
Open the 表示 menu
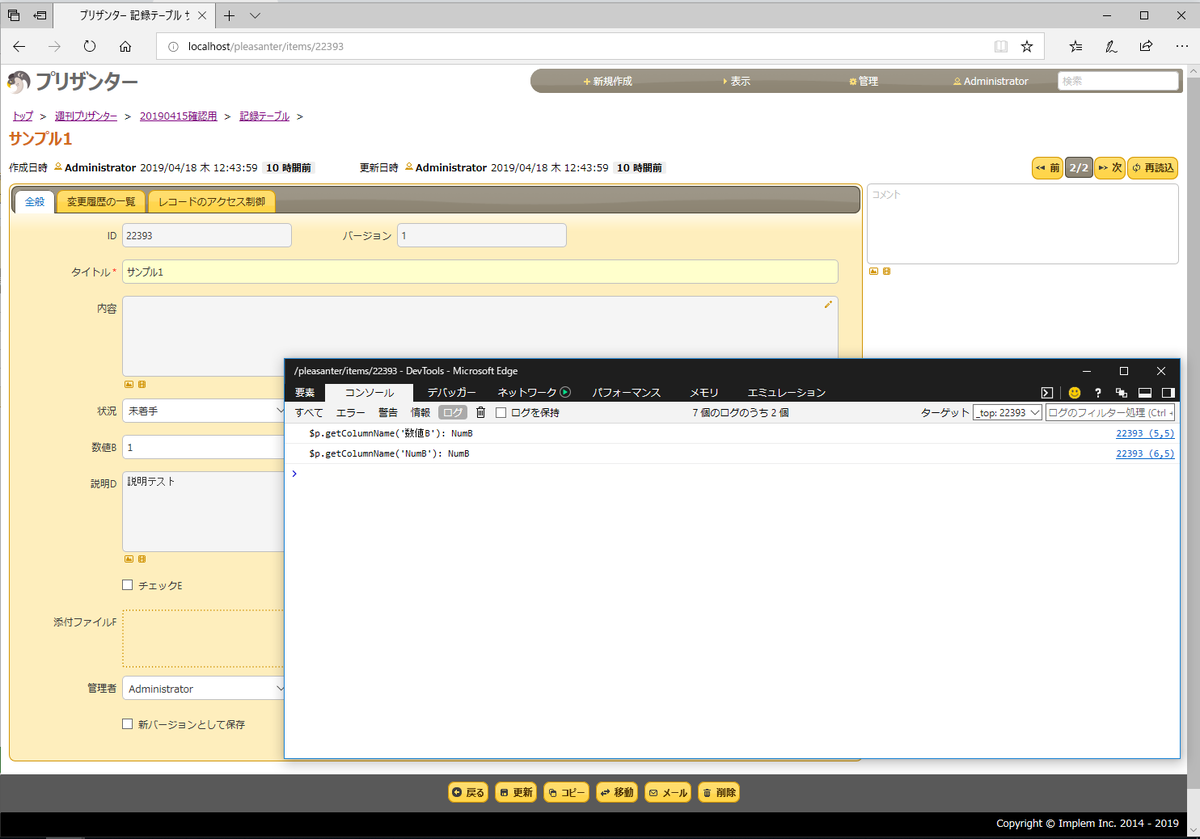click(736, 81)
